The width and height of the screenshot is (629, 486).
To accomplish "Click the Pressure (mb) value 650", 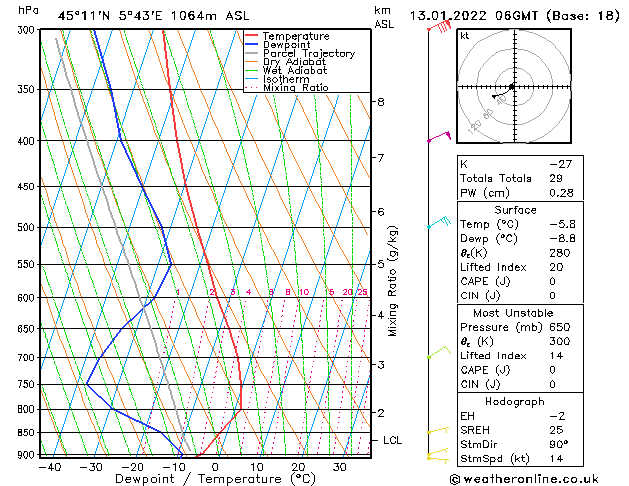I will 560,327.
